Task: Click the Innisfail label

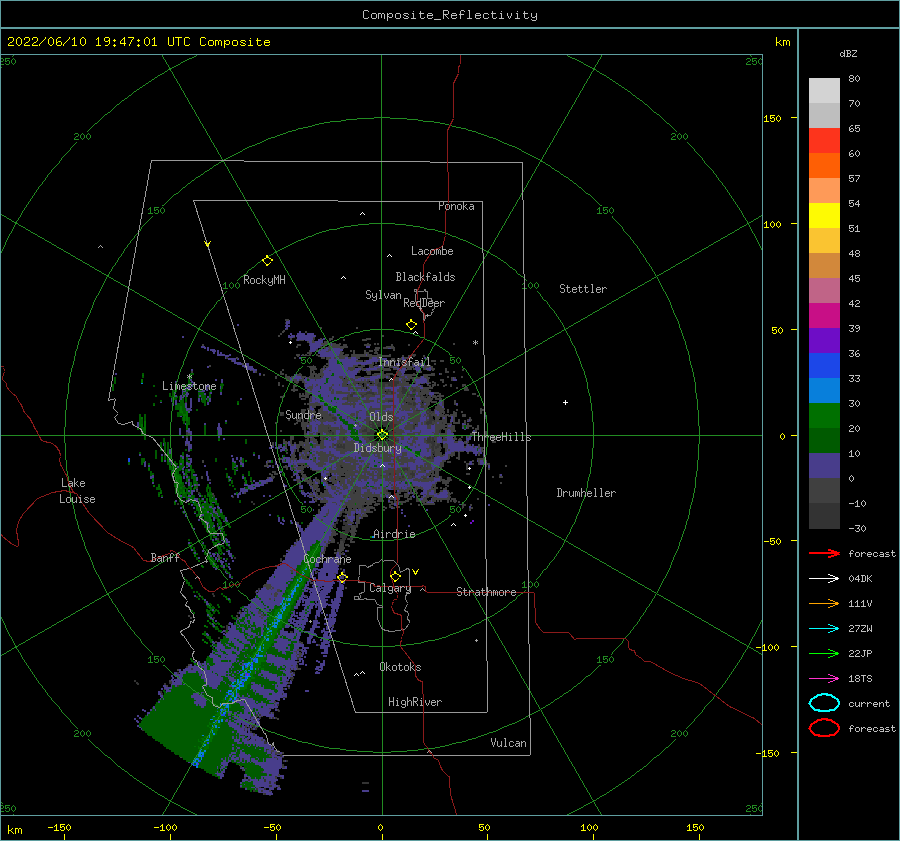Action: click(x=404, y=362)
